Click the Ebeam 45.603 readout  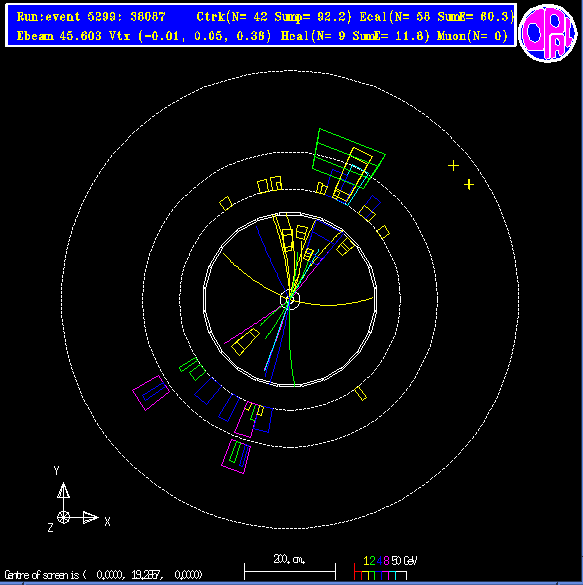point(59,36)
